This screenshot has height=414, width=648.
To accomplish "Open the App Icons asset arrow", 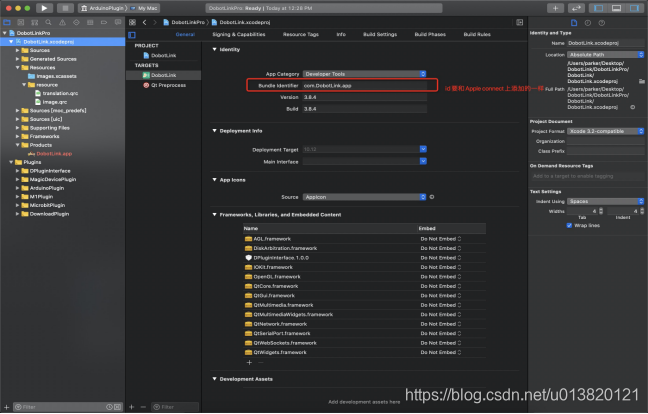I will (x=432, y=197).
